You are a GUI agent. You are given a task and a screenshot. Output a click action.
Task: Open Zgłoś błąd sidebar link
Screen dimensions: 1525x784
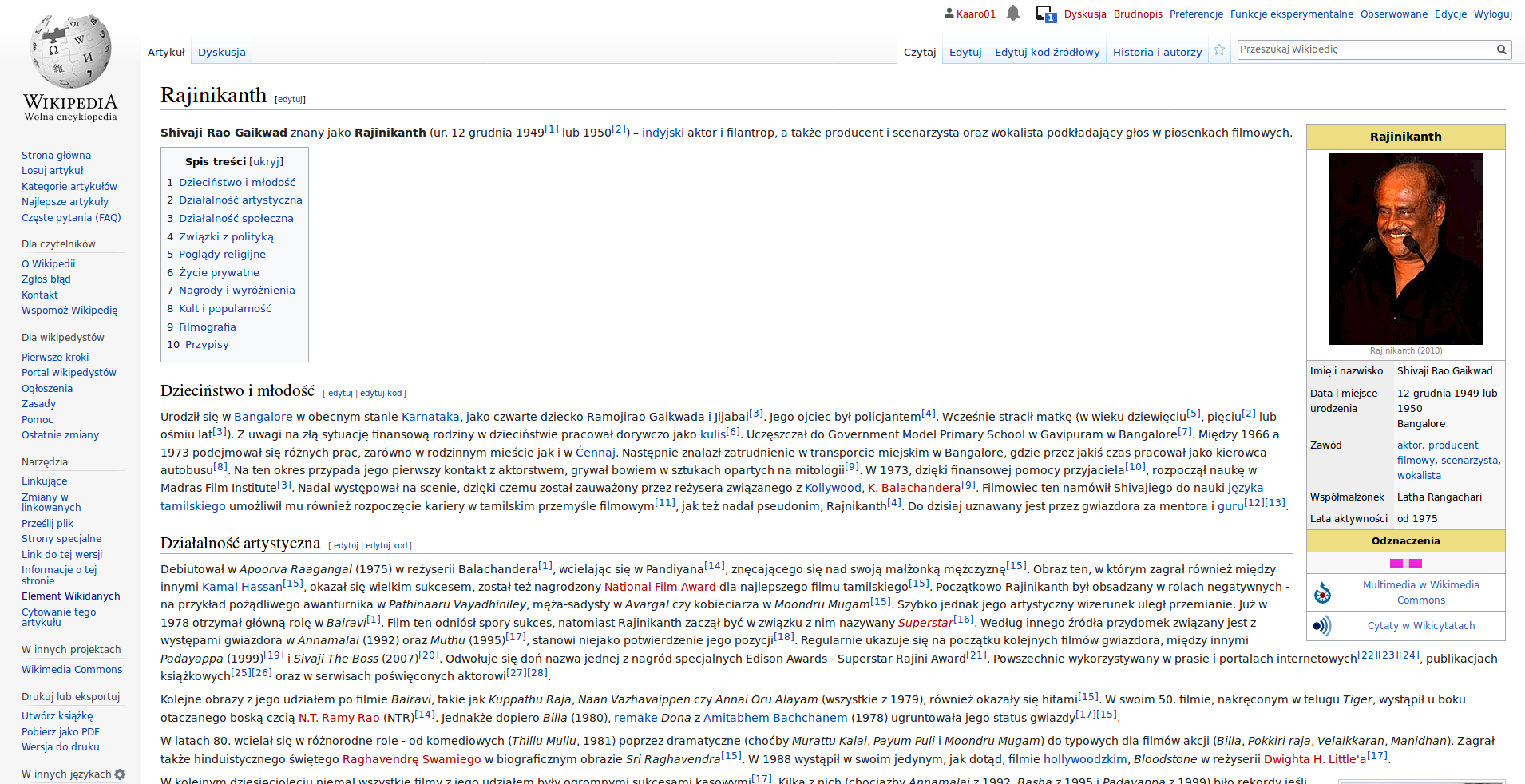(46, 279)
